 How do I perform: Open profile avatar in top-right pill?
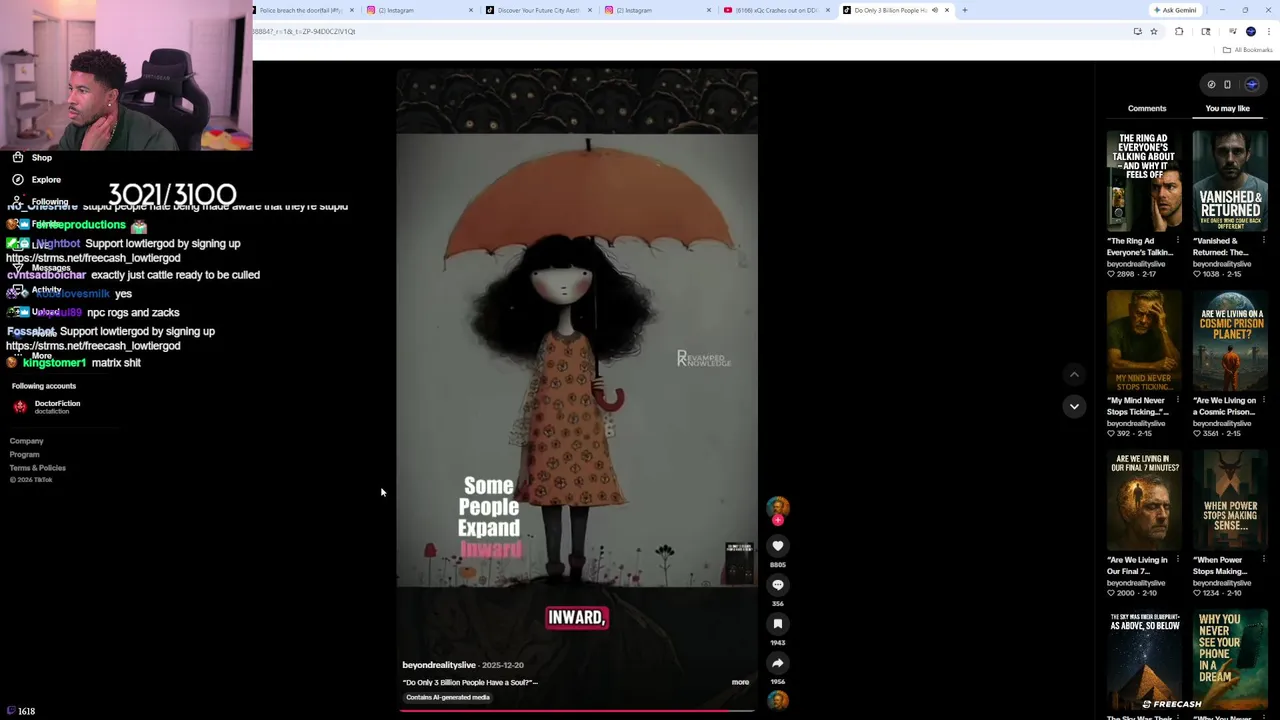click(x=1251, y=85)
